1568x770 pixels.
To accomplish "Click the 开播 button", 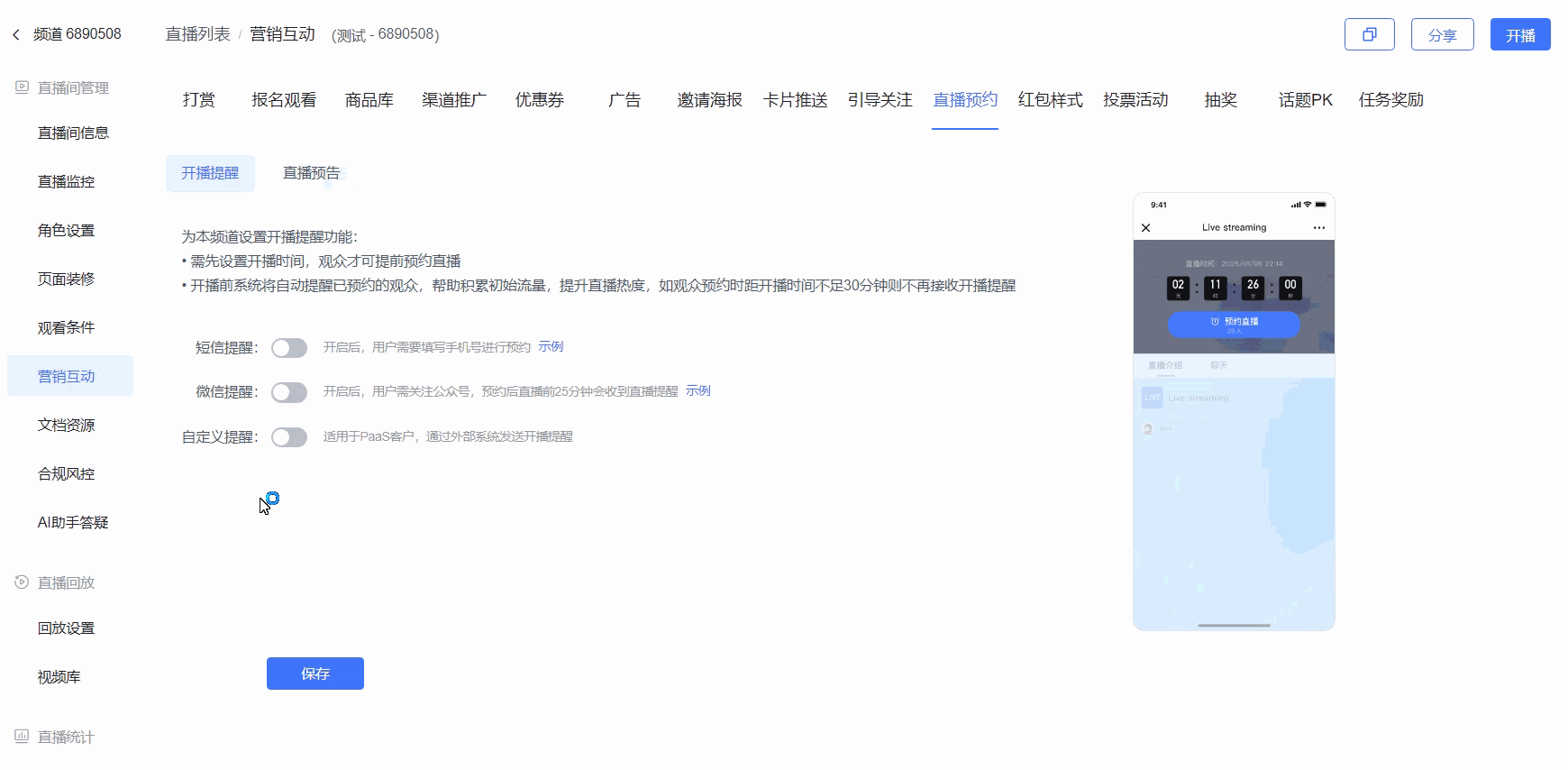I will [x=1520, y=34].
